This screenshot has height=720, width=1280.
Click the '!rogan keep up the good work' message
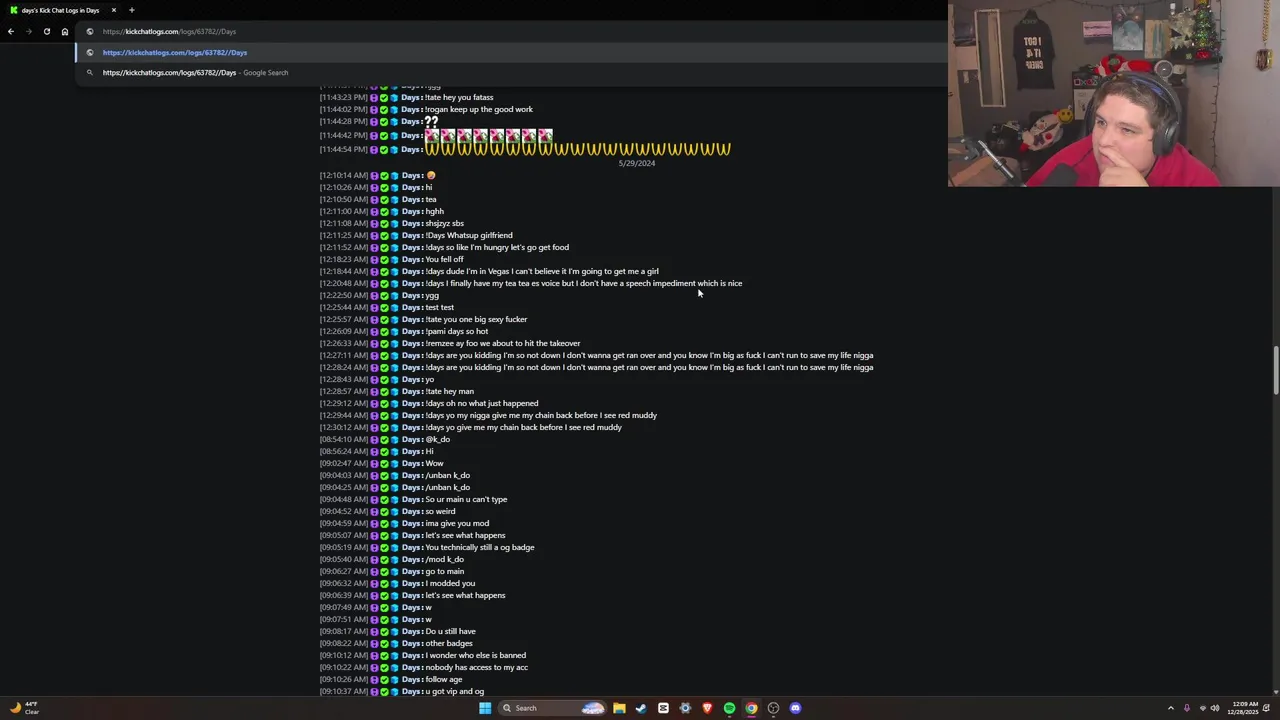coord(478,109)
